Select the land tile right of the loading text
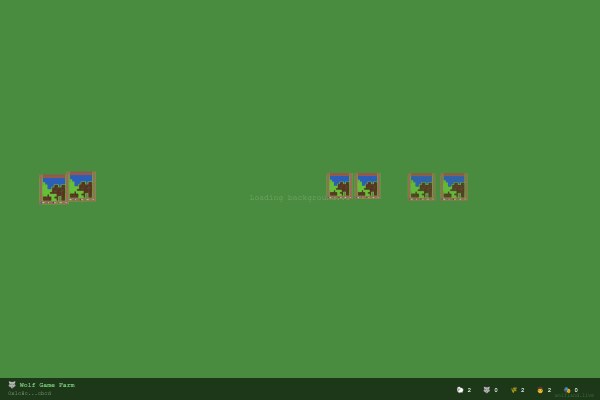The width and height of the screenshot is (600, 400). click(x=339, y=186)
